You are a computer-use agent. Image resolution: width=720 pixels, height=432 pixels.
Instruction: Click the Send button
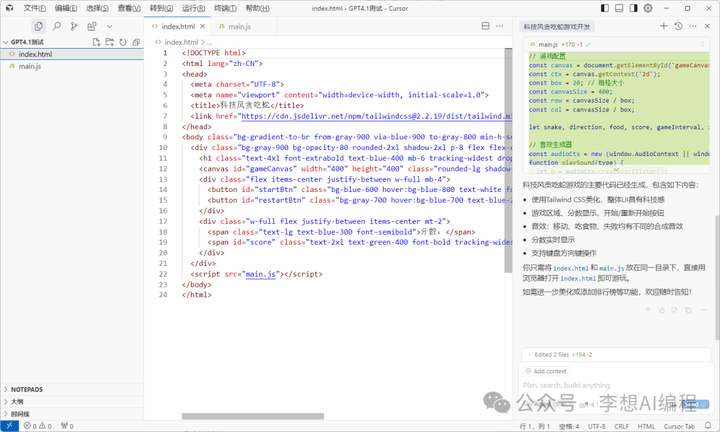tap(695, 404)
